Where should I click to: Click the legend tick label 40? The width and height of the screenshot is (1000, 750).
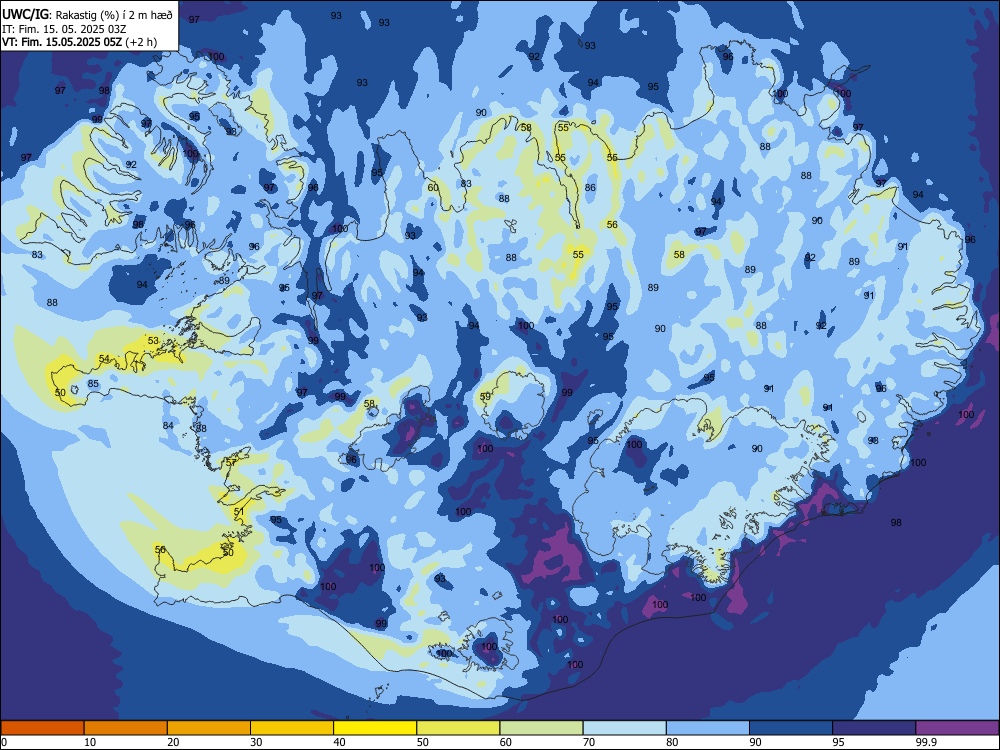[x=339, y=742]
